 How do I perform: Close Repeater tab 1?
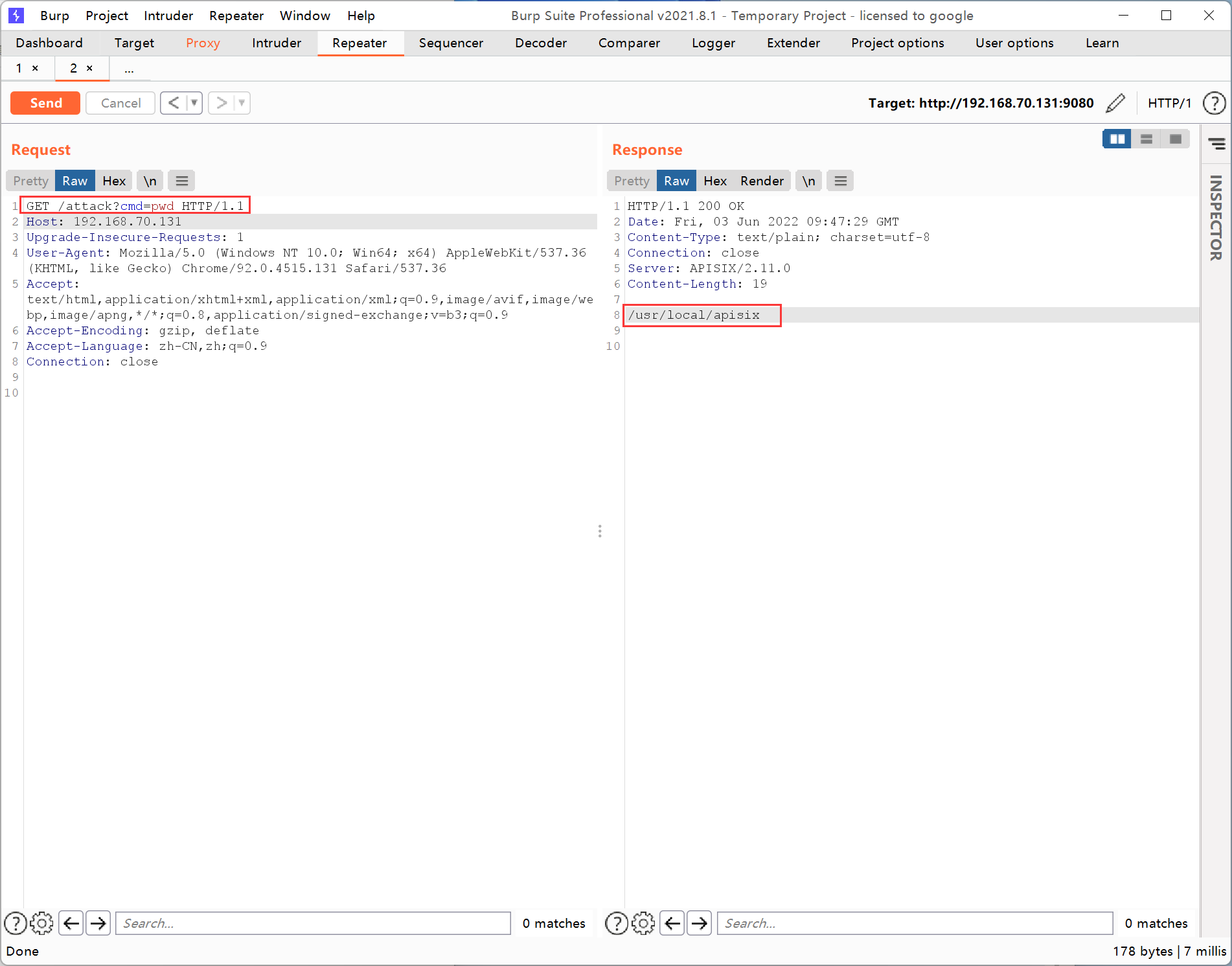[x=35, y=68]
